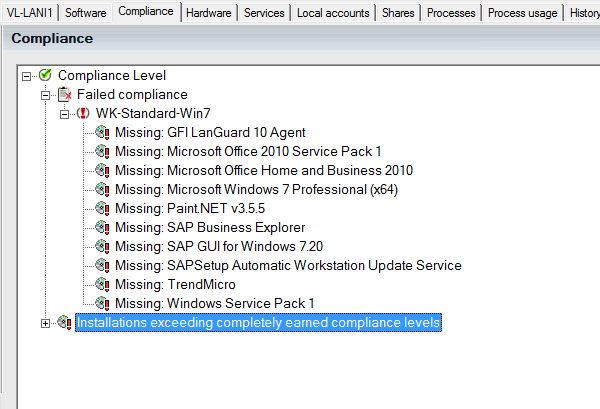Click the icon next to Missing: GFI LanGuard 10 Agent
The width and height of the screenshot is (600, 409).
pos(102,132)
